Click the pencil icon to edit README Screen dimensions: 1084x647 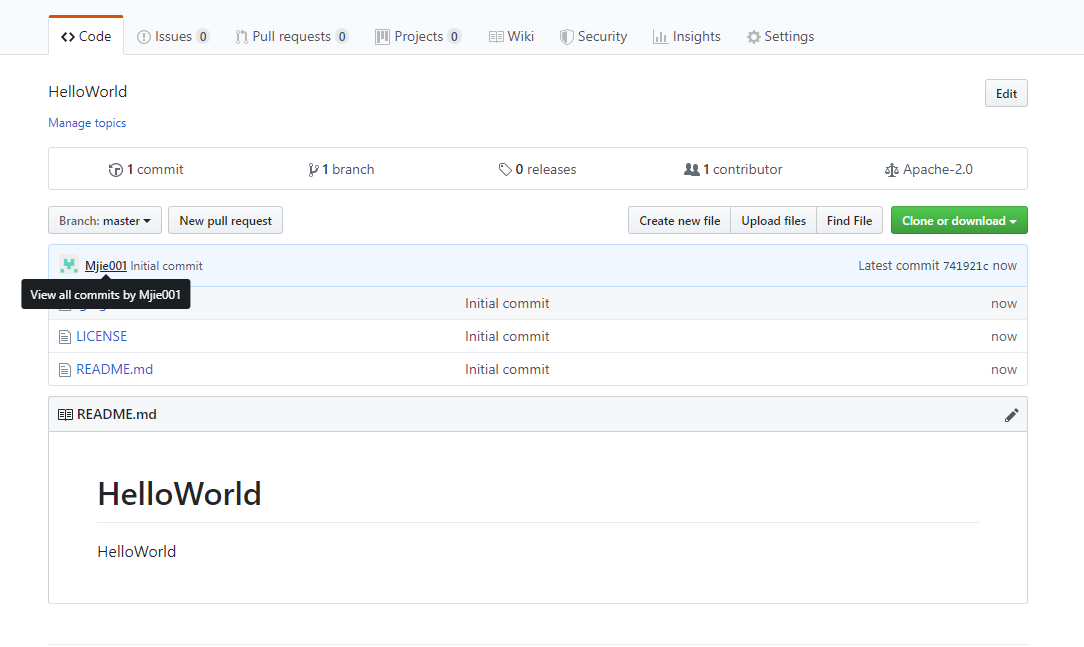[1011, 415]
